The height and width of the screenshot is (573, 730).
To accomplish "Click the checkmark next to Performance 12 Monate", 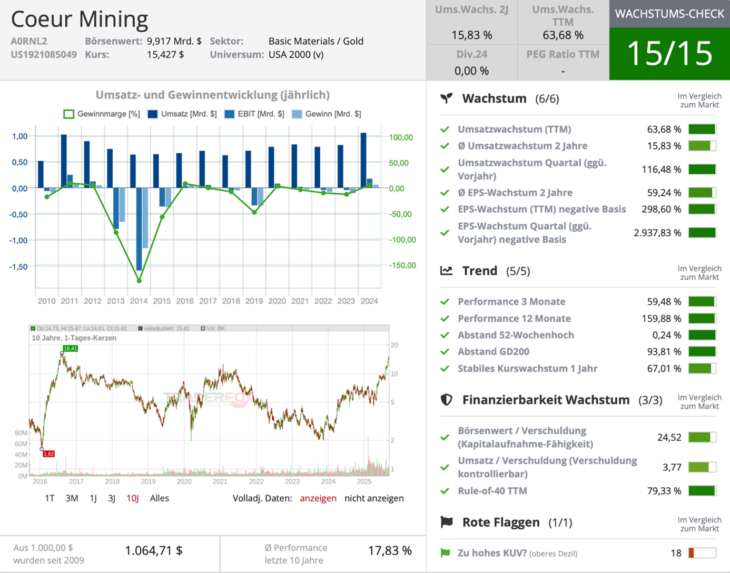I will pos(445,318).
